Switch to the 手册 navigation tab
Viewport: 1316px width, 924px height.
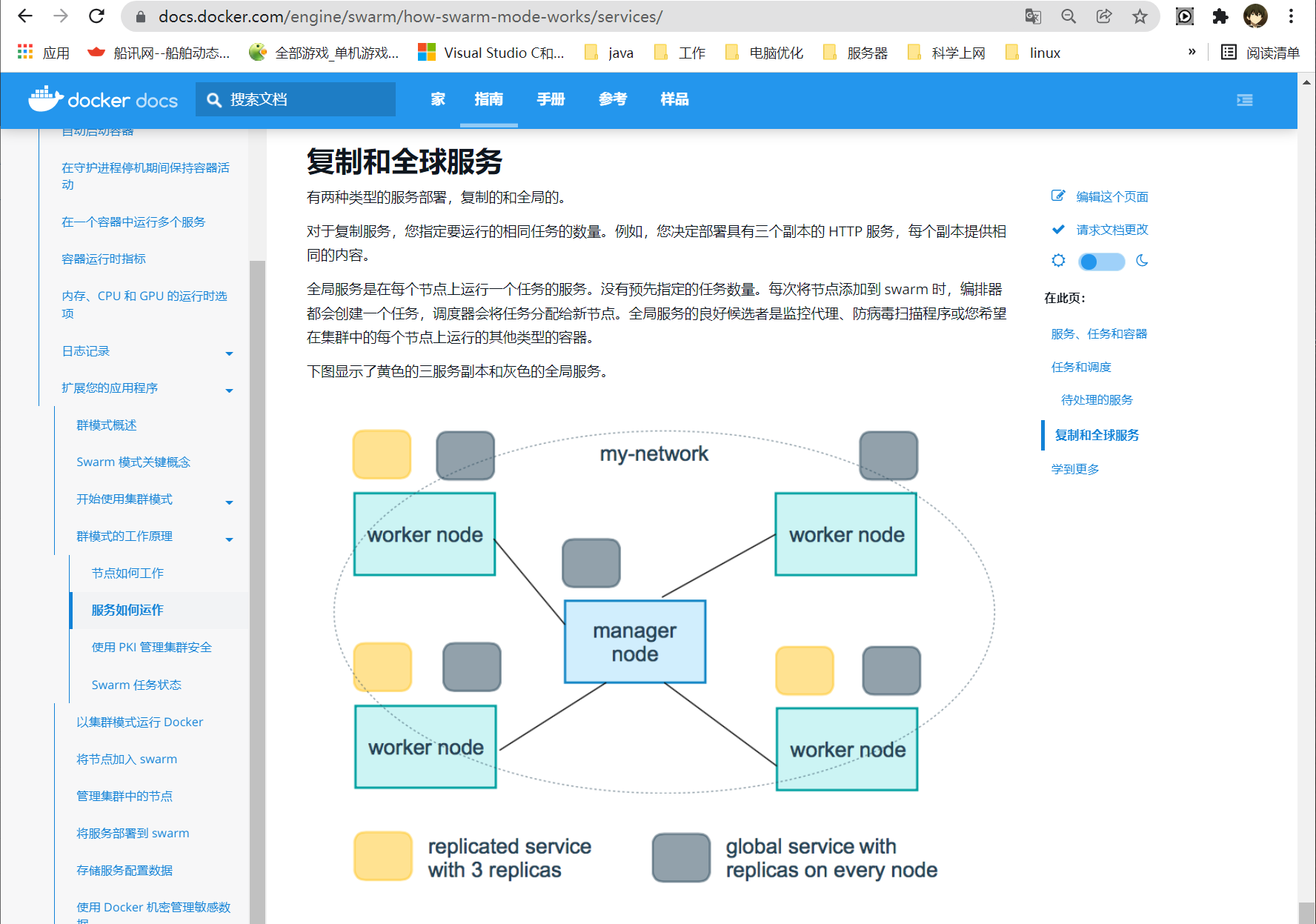(551, 99)
